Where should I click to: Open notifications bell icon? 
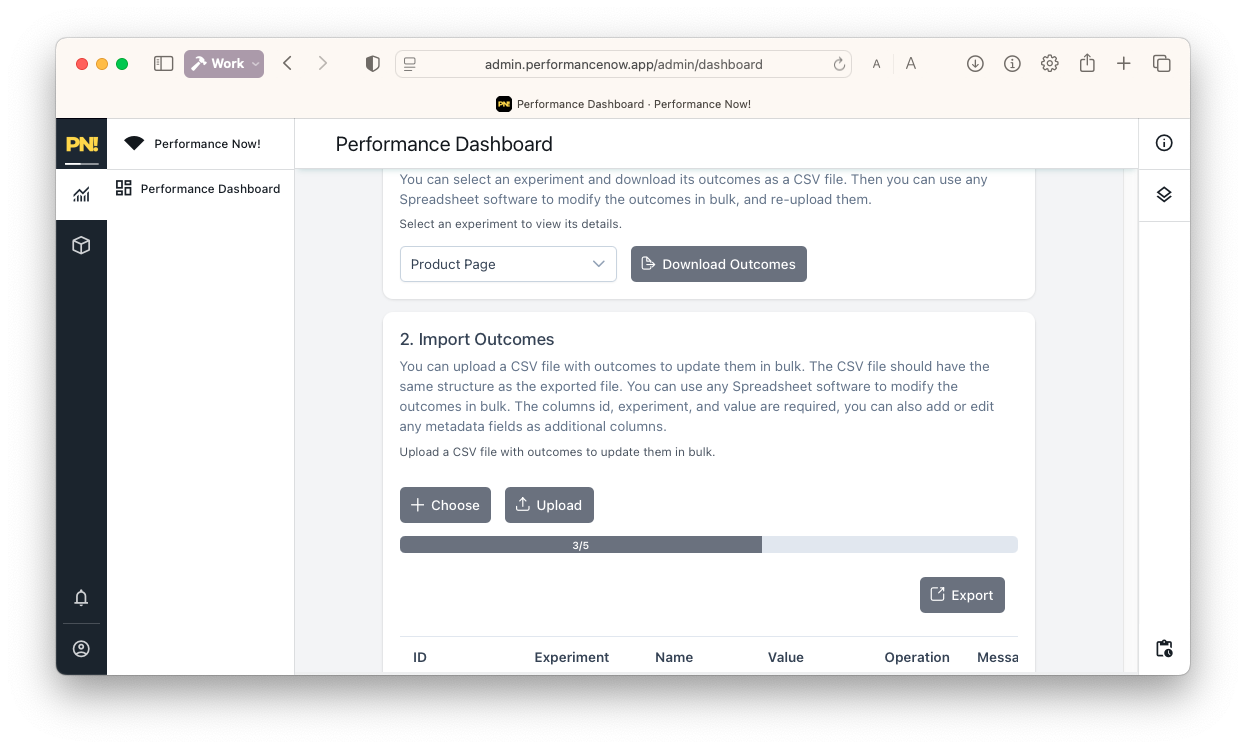82,598
